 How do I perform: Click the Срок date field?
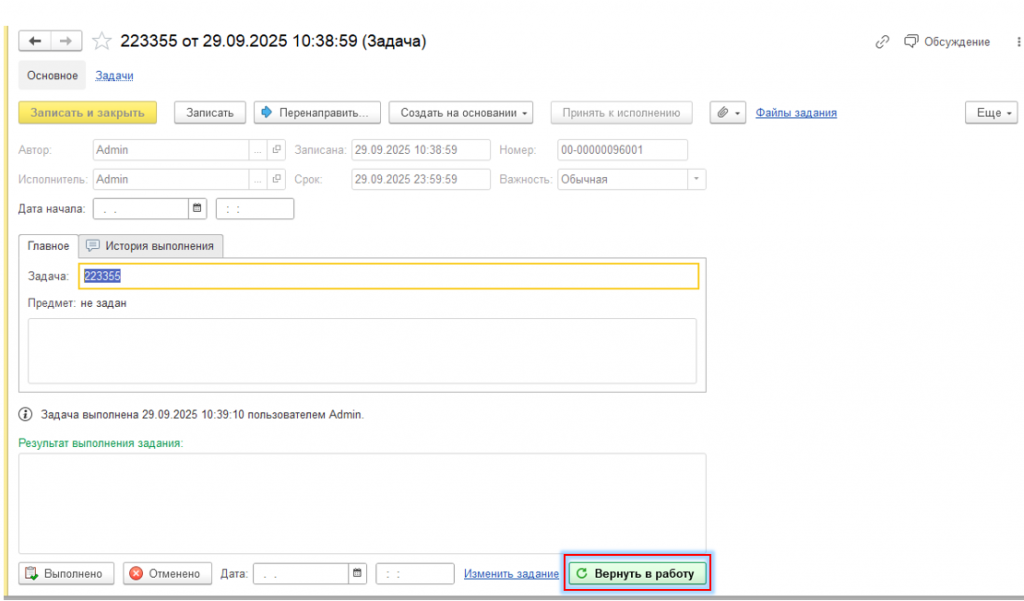point(421,179)
